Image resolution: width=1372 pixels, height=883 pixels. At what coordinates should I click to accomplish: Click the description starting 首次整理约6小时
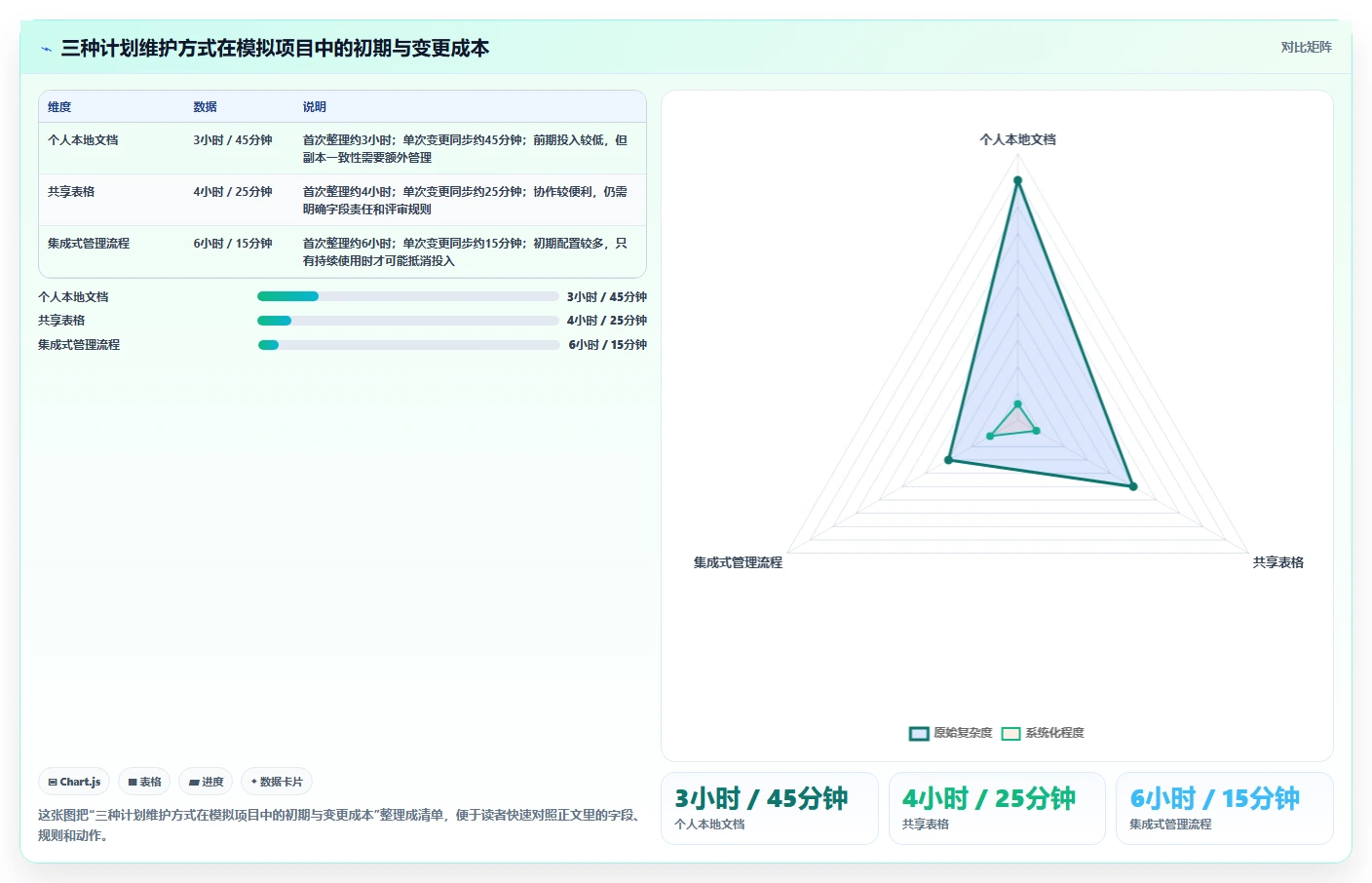tap(465, 252)
